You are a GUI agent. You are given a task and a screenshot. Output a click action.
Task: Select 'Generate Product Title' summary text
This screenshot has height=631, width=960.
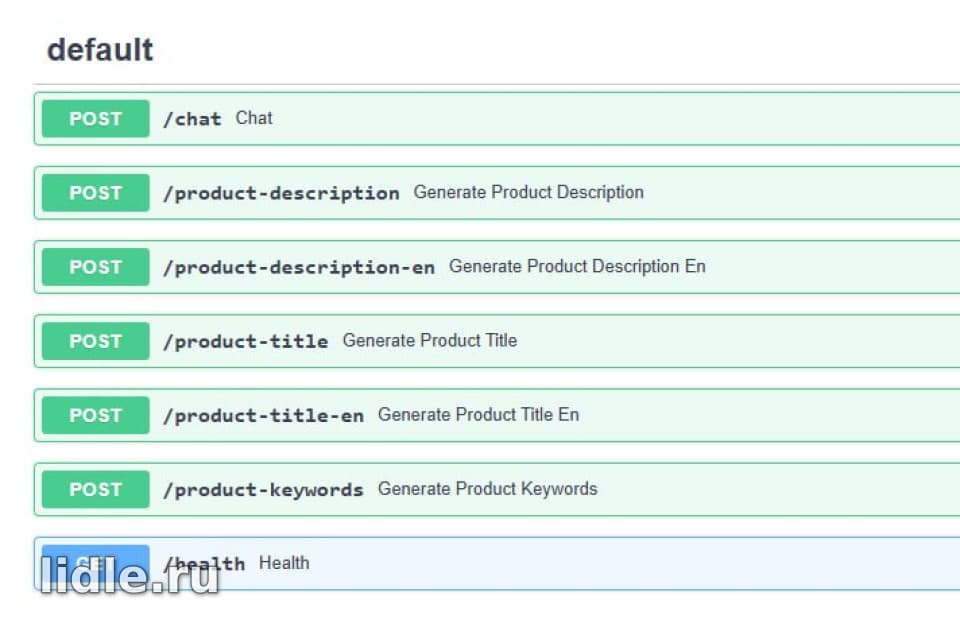coord(430,340)
